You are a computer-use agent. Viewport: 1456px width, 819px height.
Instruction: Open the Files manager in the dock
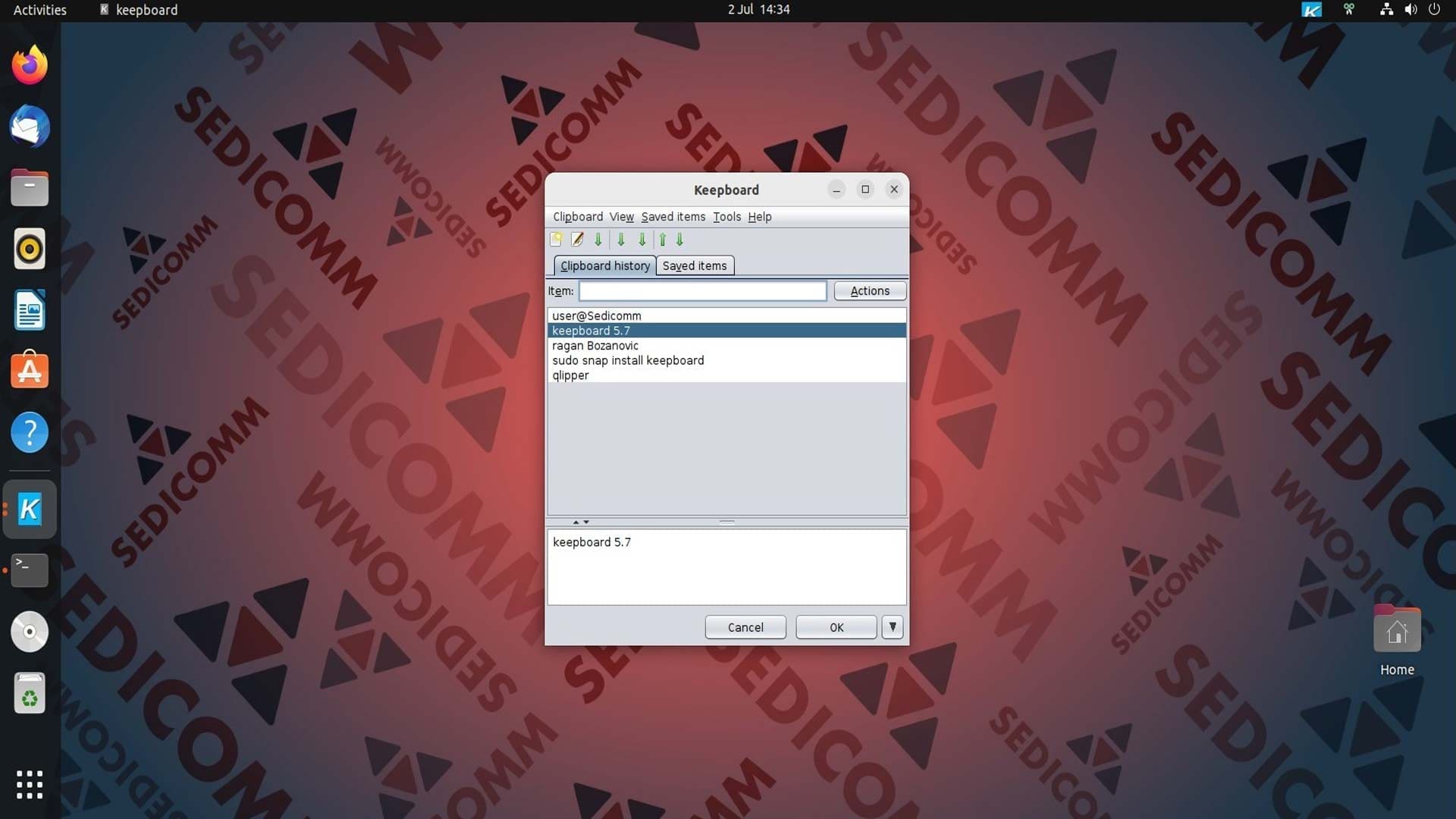pos(30,188)
